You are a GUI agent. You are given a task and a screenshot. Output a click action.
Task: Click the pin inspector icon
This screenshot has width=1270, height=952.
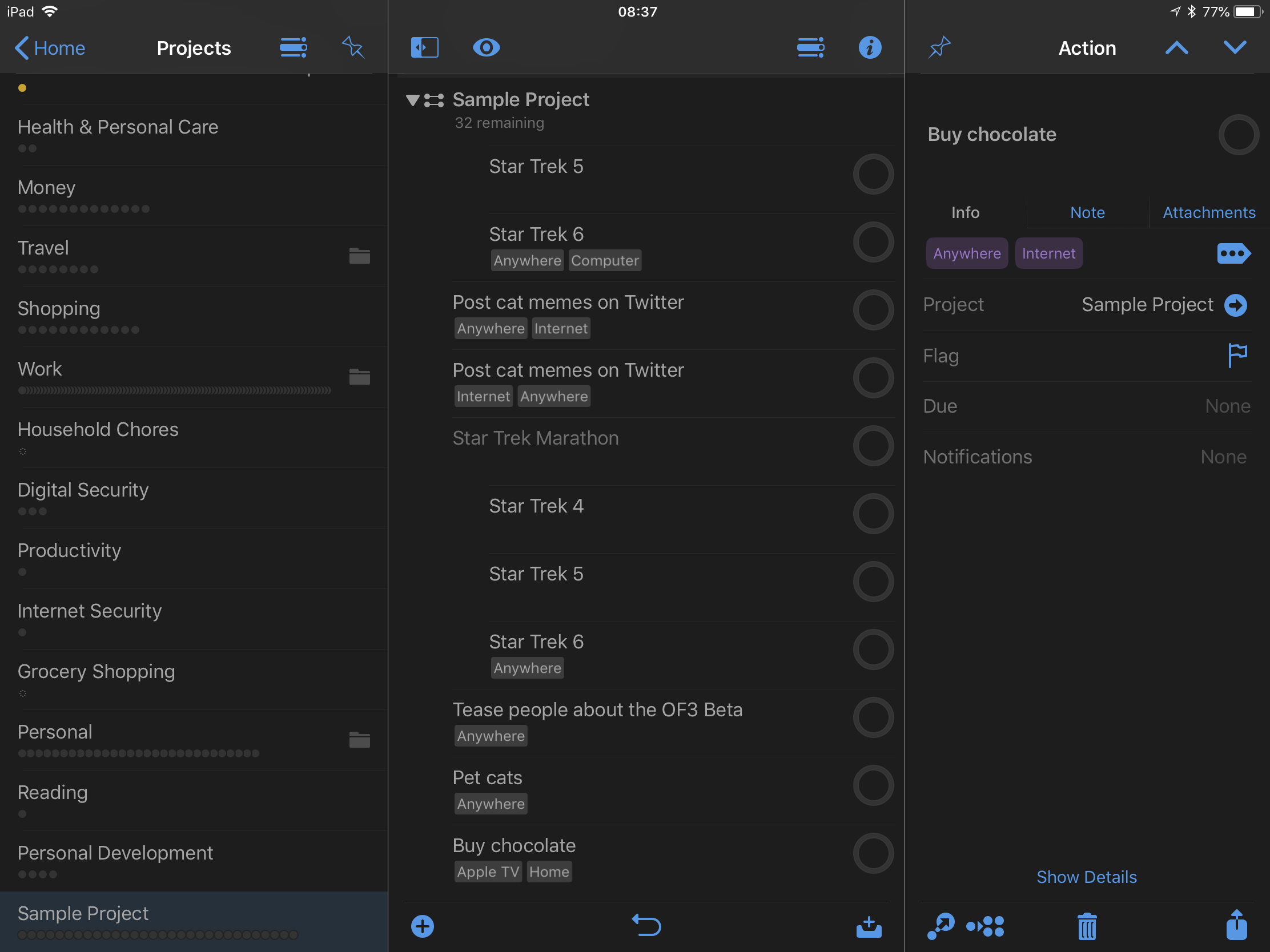coord(939,47)
